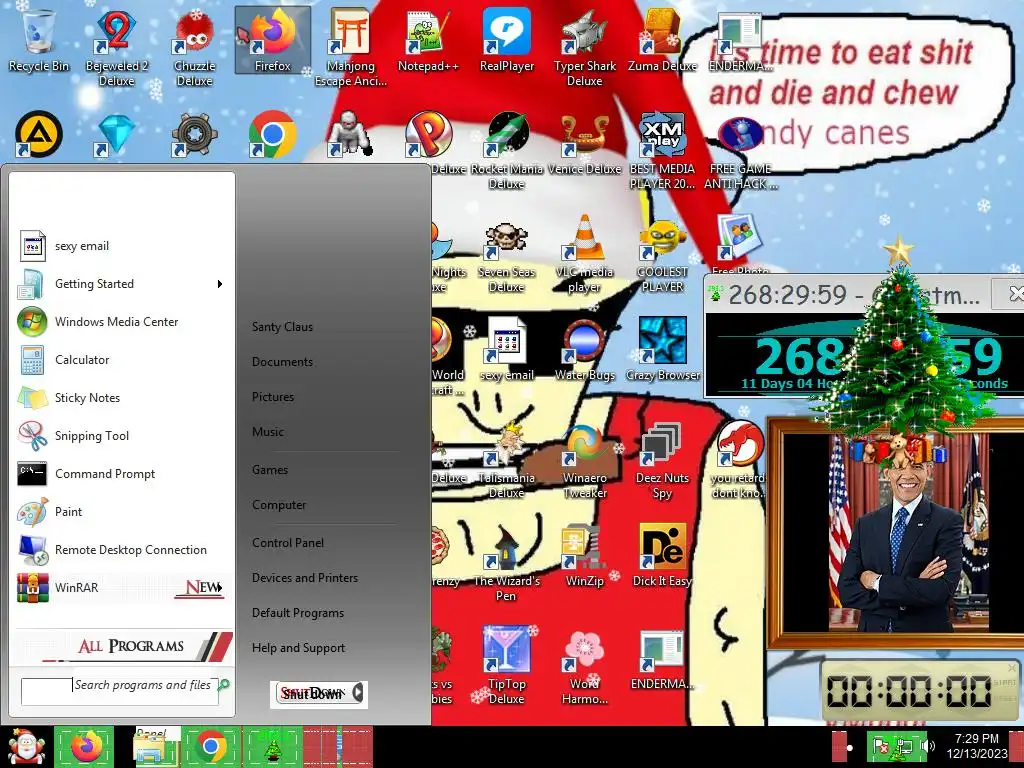Viewport: 1024px width, 768px height.
Task: Click the Santa Start button
Action: click(26, 747)
